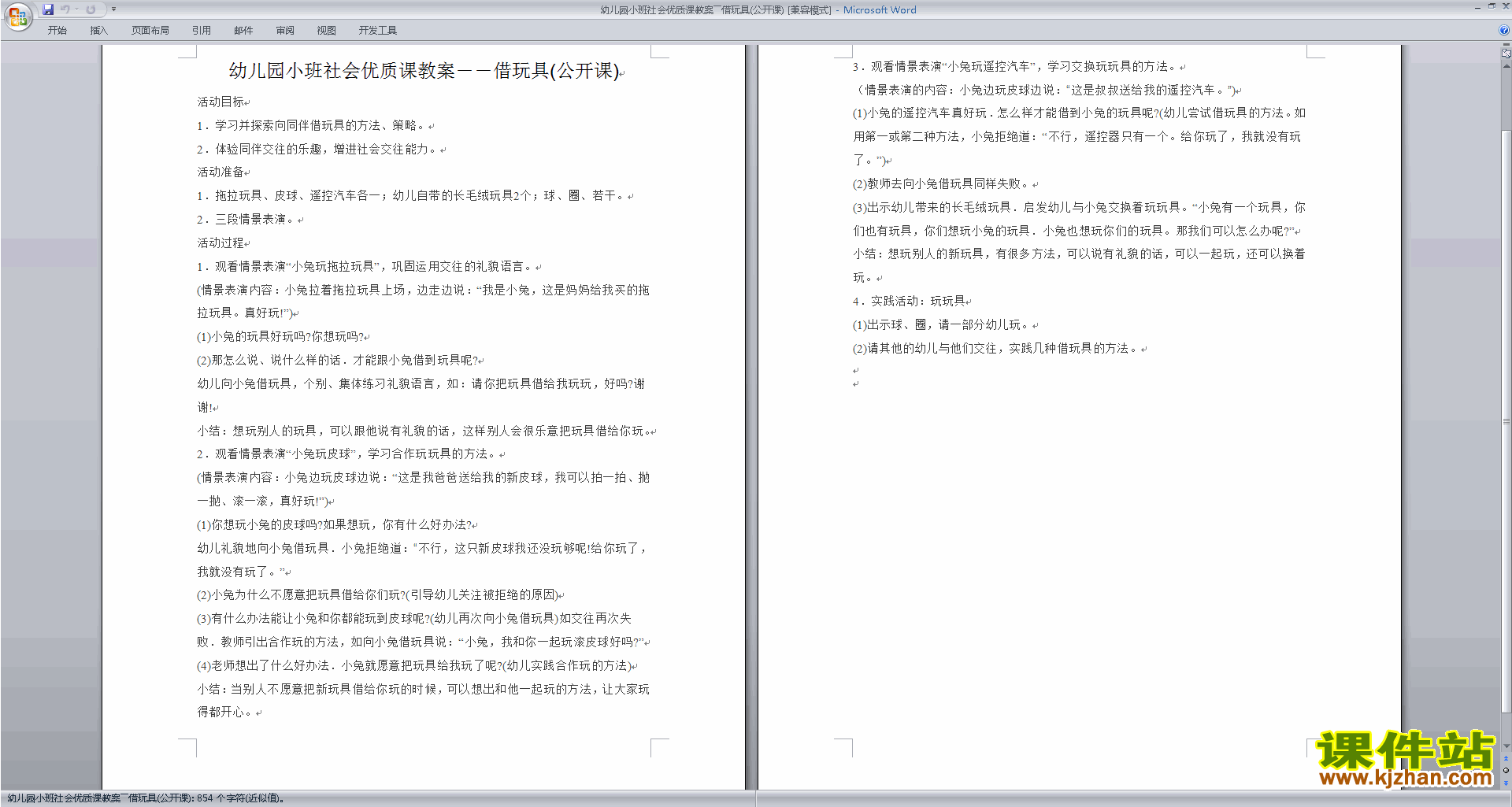Screen dimensions: 1512x807
Task: Click the Redo icon
Action: pos(91,9)
